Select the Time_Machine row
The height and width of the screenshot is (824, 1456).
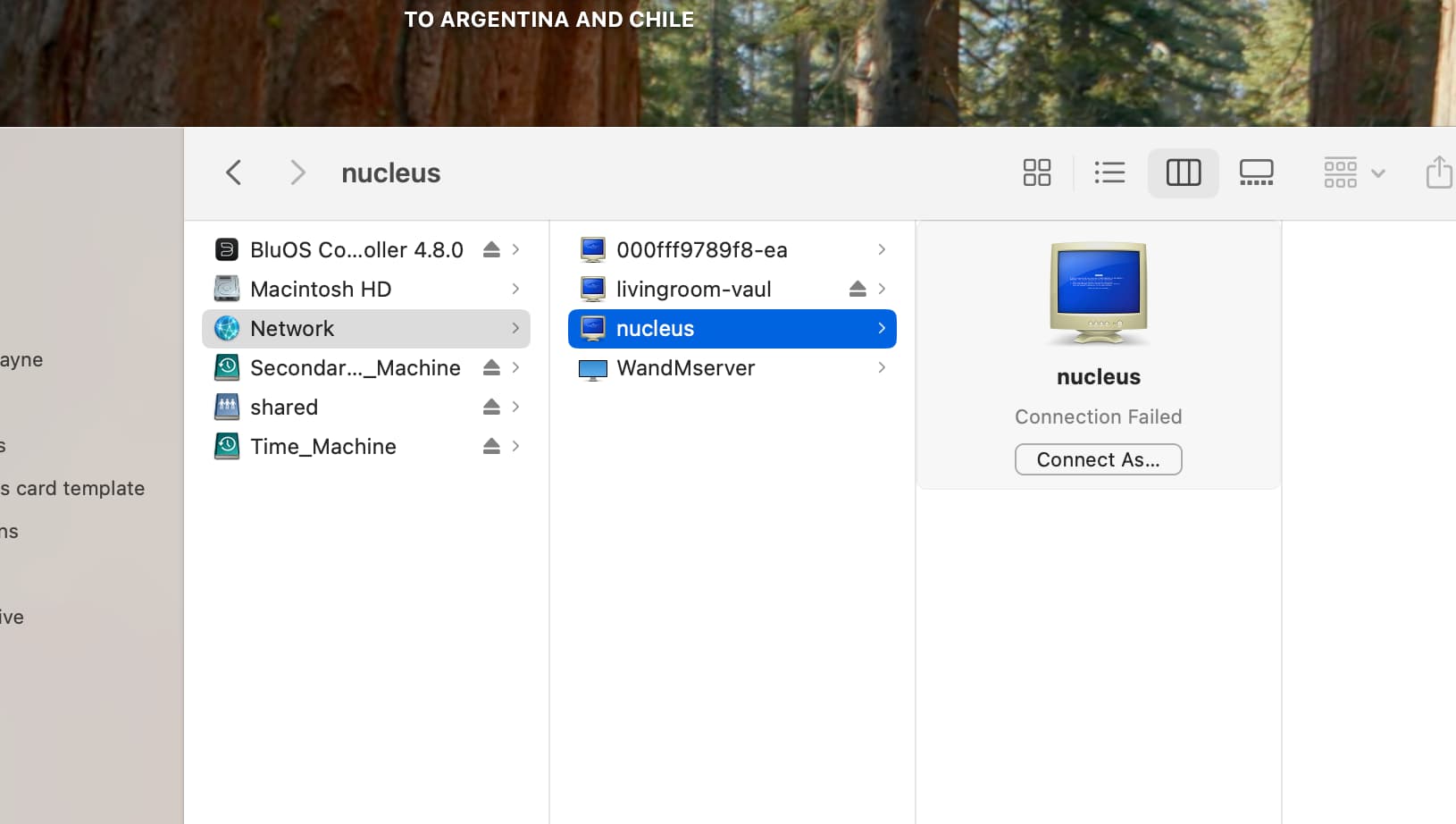[x=366, y=446]
